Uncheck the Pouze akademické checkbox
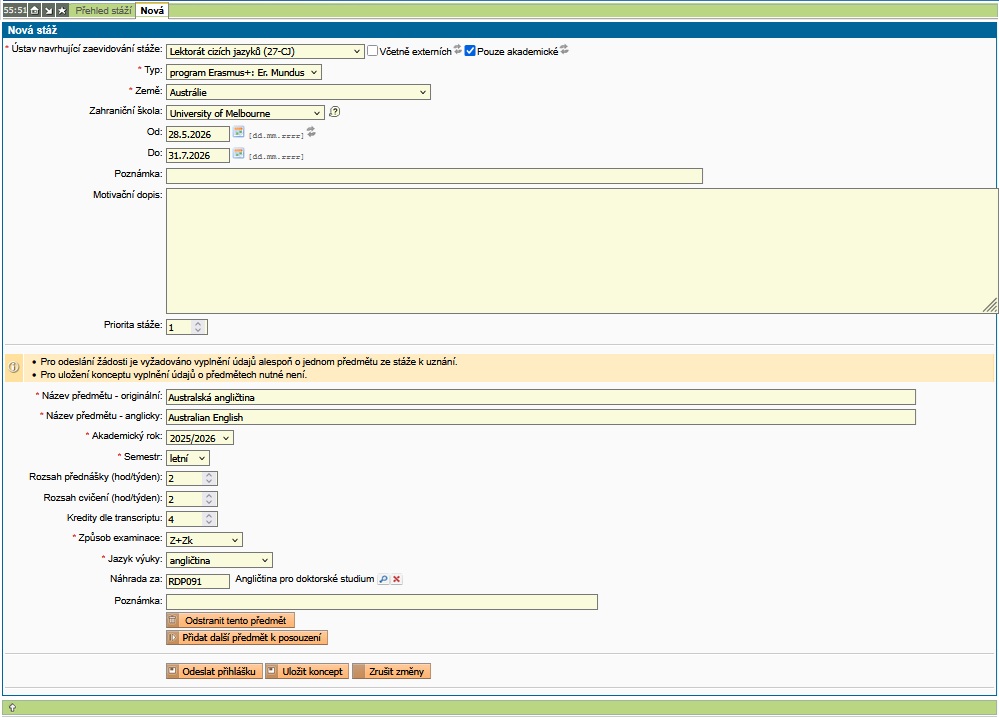The width and height of the screenshot is (999, 717). pos(470,51)
